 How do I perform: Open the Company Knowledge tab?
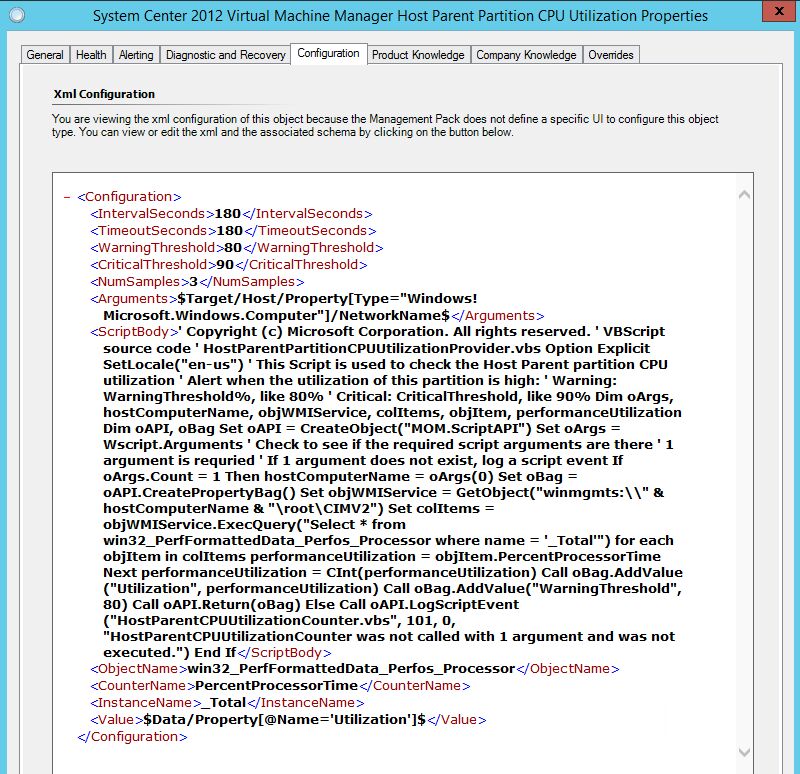coord(526,55)
